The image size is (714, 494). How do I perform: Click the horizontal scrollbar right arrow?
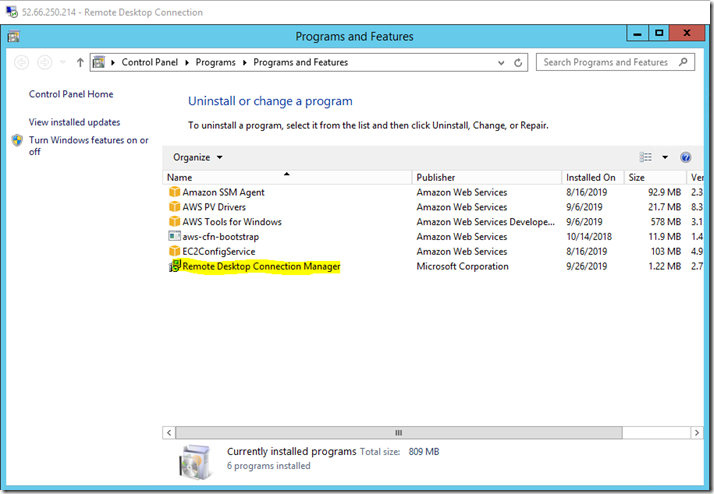697,433
